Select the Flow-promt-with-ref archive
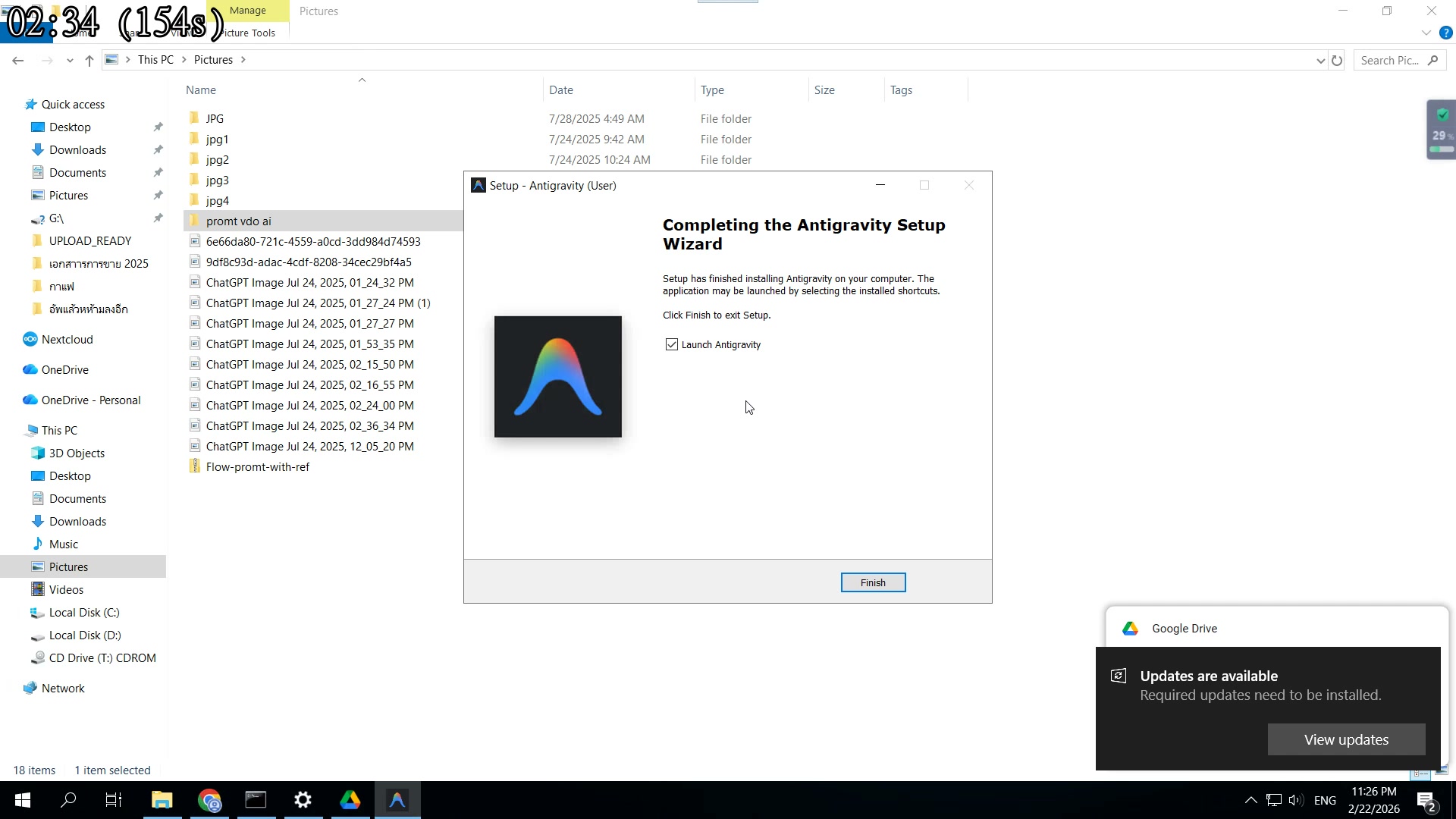Screen dimensions: 1456x819 [x=258, y=466]
